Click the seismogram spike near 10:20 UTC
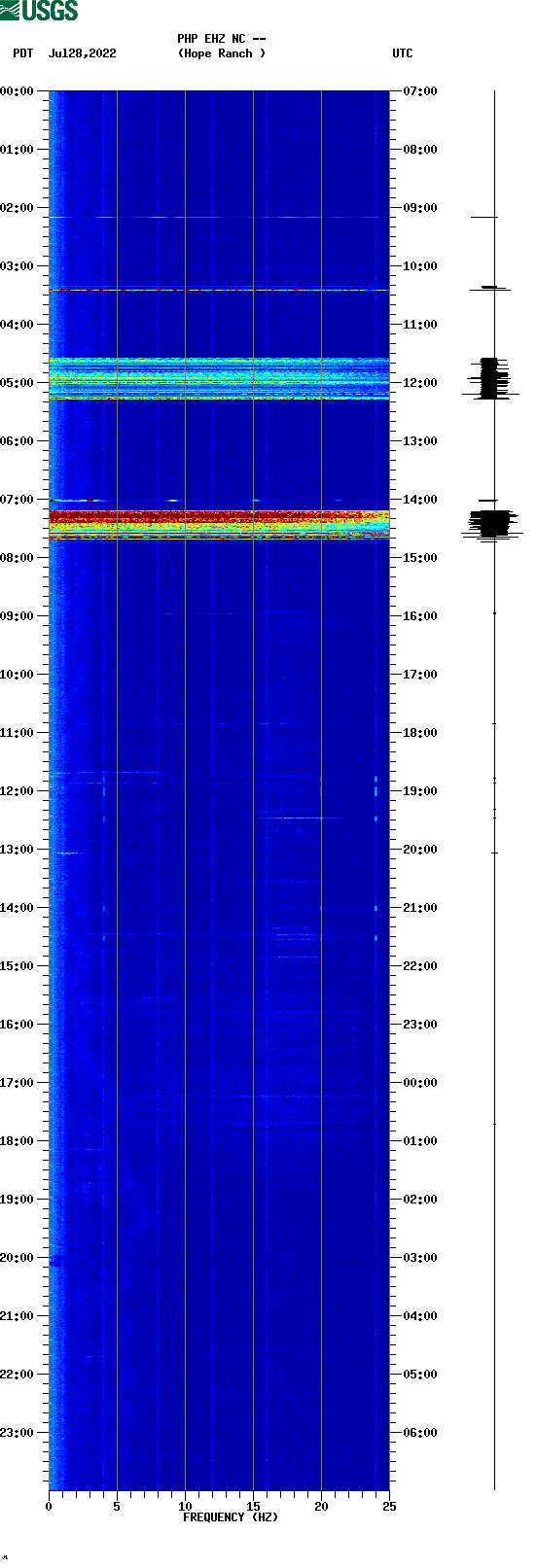 point(490,288)
